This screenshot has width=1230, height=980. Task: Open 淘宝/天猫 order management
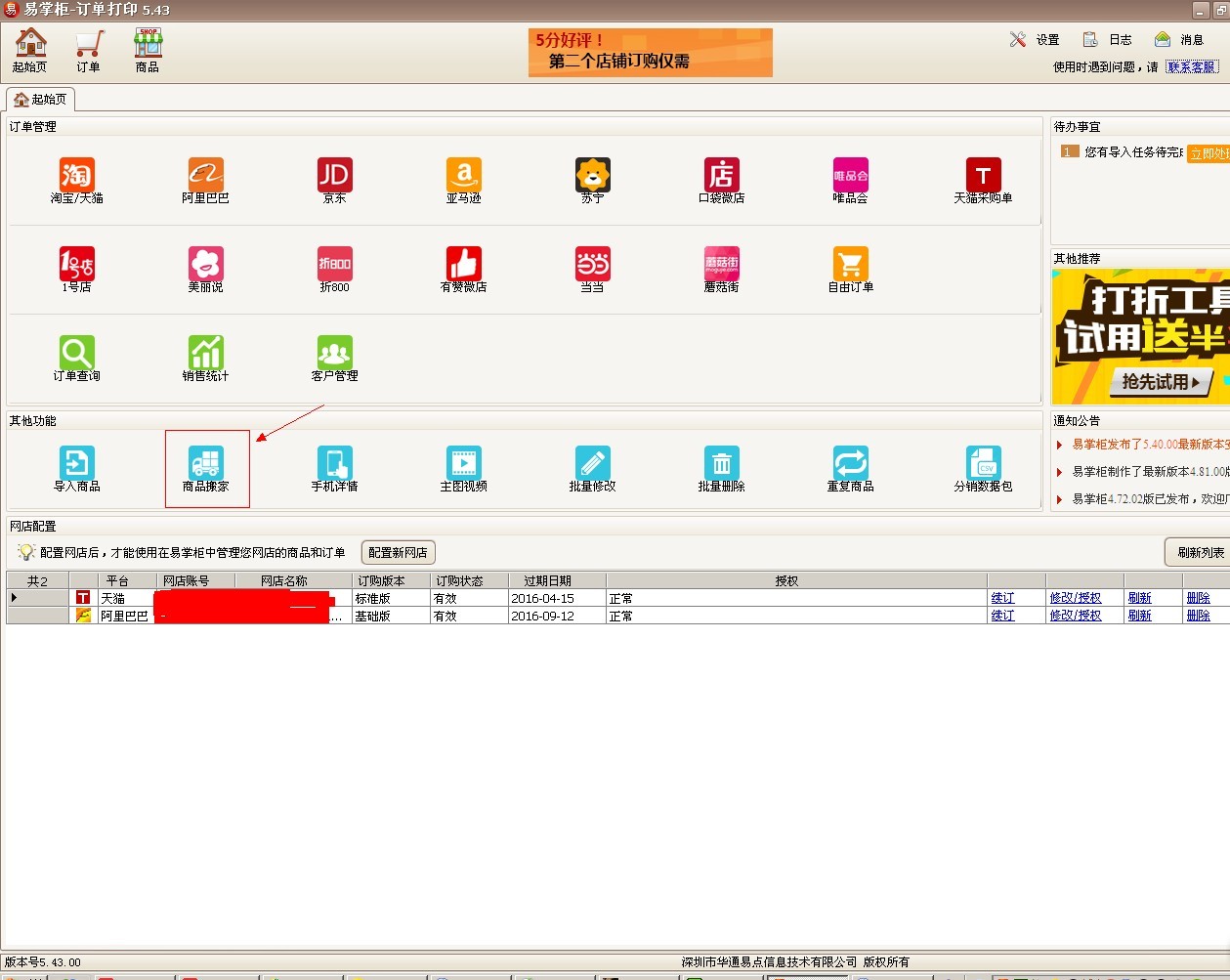77,181
